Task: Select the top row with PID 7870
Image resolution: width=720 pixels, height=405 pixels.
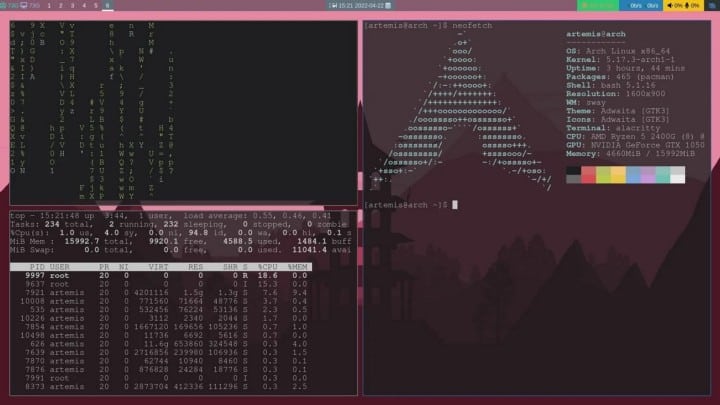Action: pyautogui.click(x=161, y=361)
